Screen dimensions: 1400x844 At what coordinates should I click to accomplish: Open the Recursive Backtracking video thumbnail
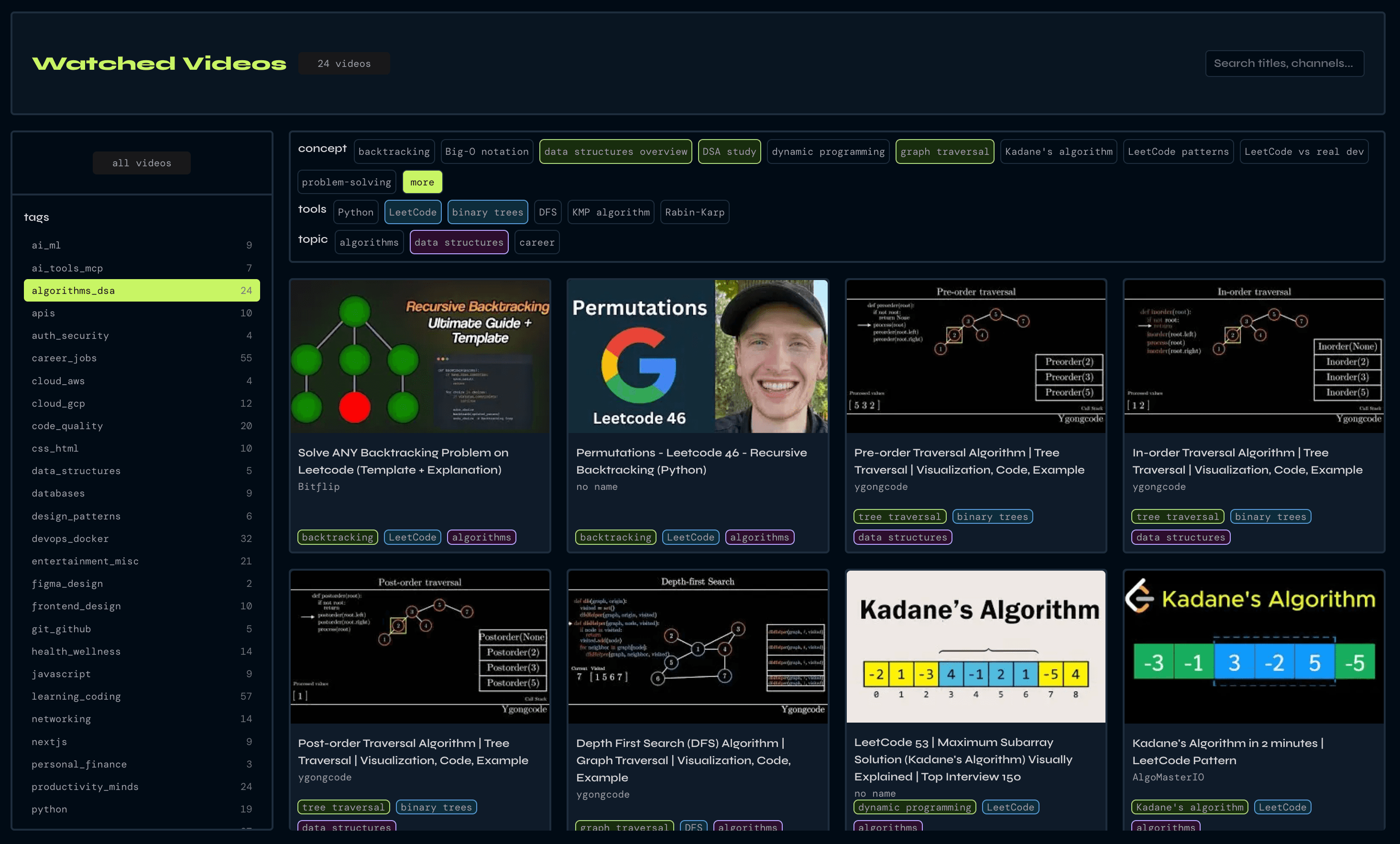(420, 356)
